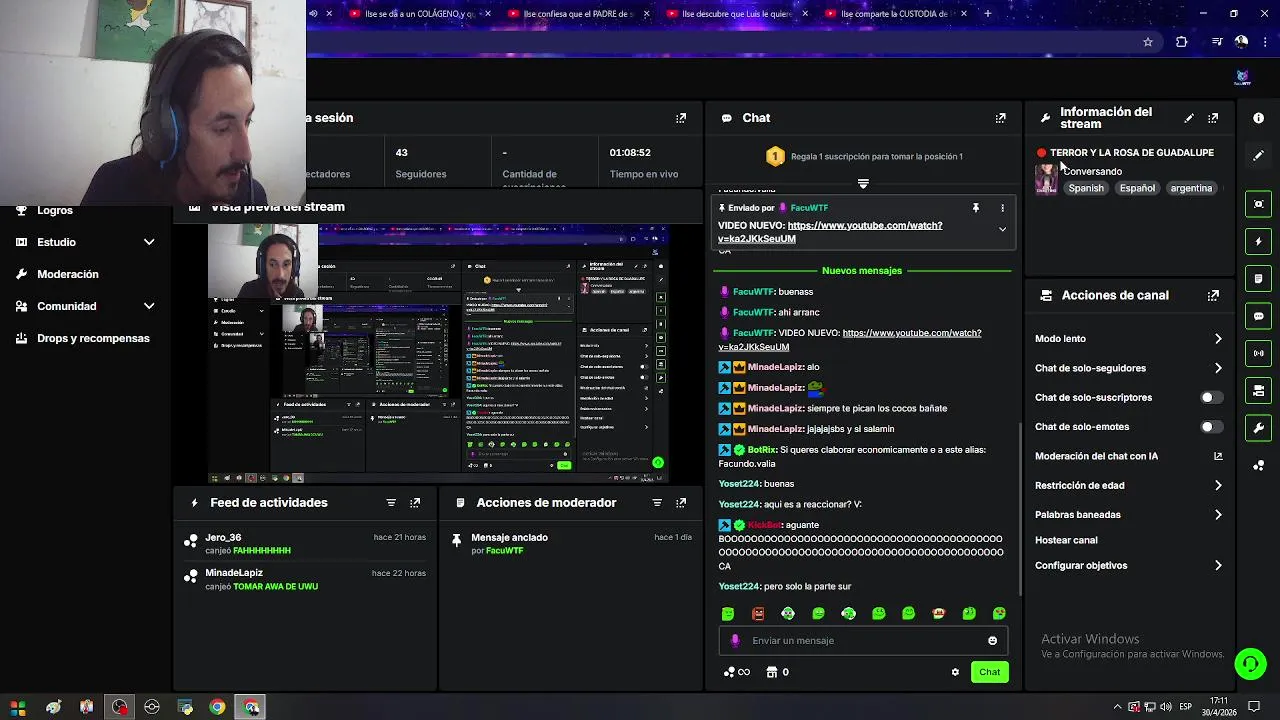This screenshot has height=720, width=1280.
Task: Open Drops y recompensas in sidebar
Action: click(x=93, y=338)
